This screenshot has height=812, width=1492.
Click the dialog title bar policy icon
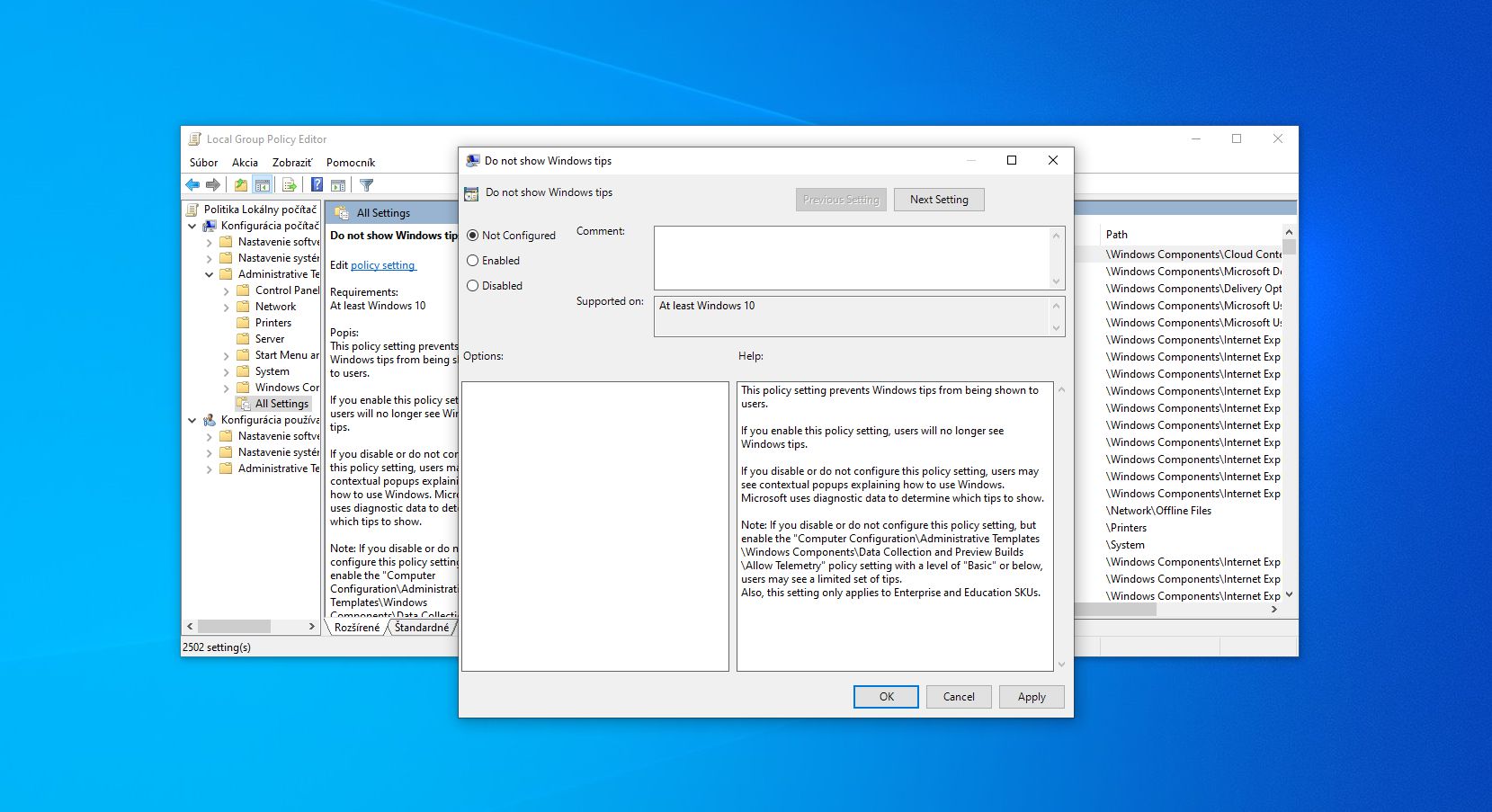[472, 161]
